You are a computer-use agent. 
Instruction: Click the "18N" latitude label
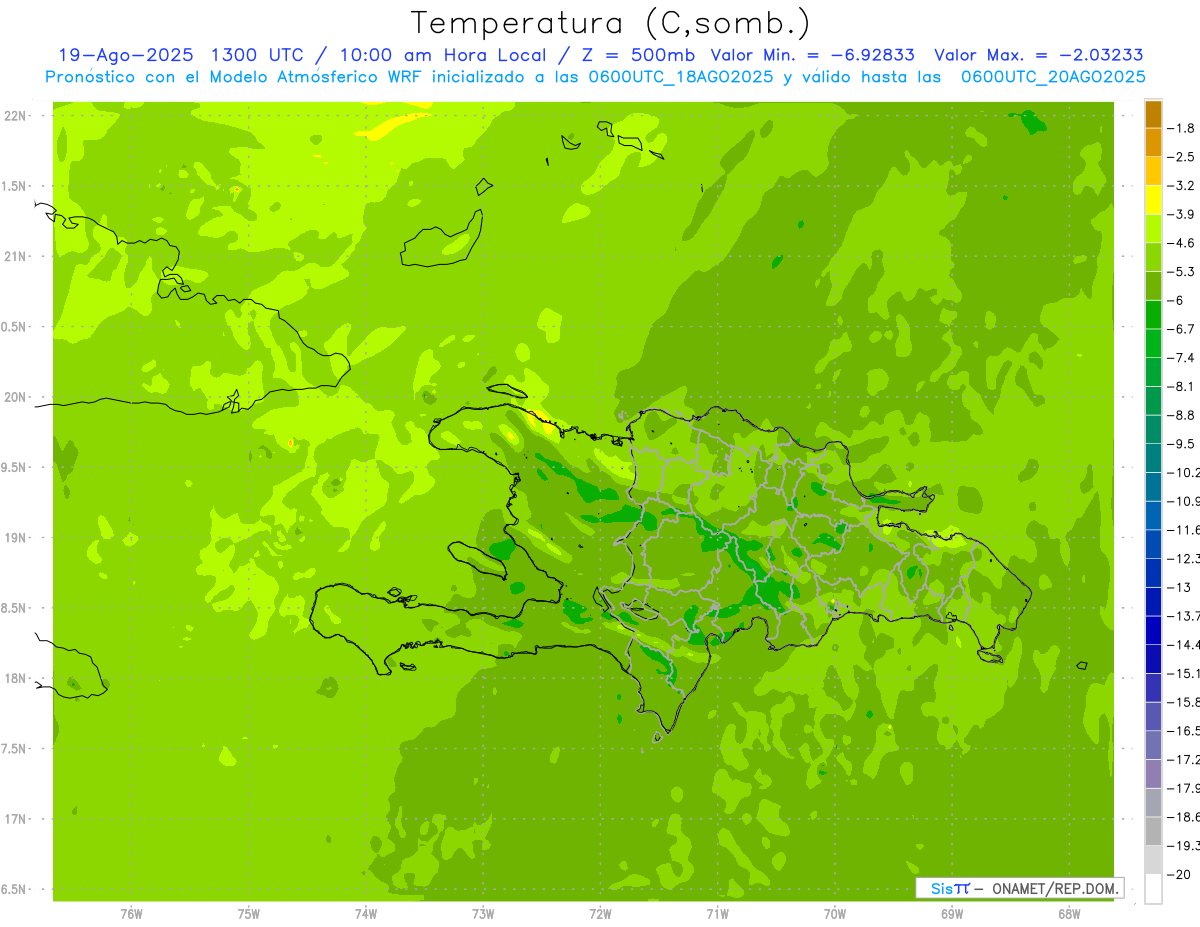pyautogui.click(x=15, y=678)
